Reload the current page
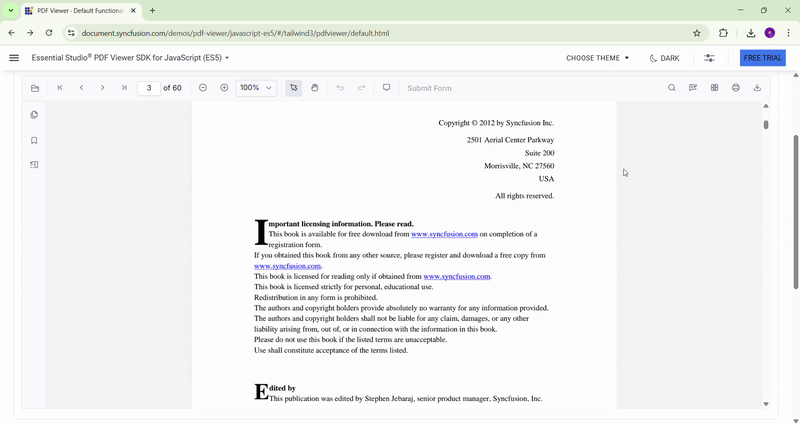Viewport: 800px width, 425px height. tap(49, 33)
